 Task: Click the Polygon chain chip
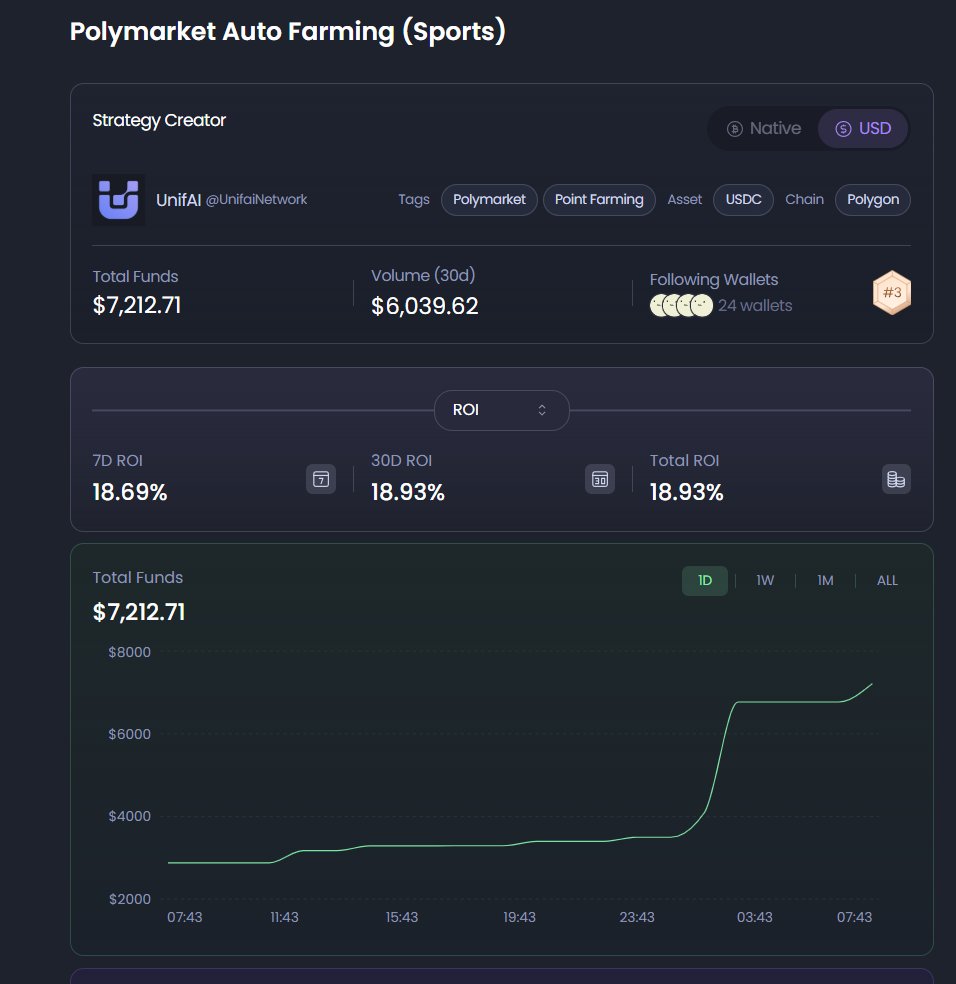click(x=873, y=200)
